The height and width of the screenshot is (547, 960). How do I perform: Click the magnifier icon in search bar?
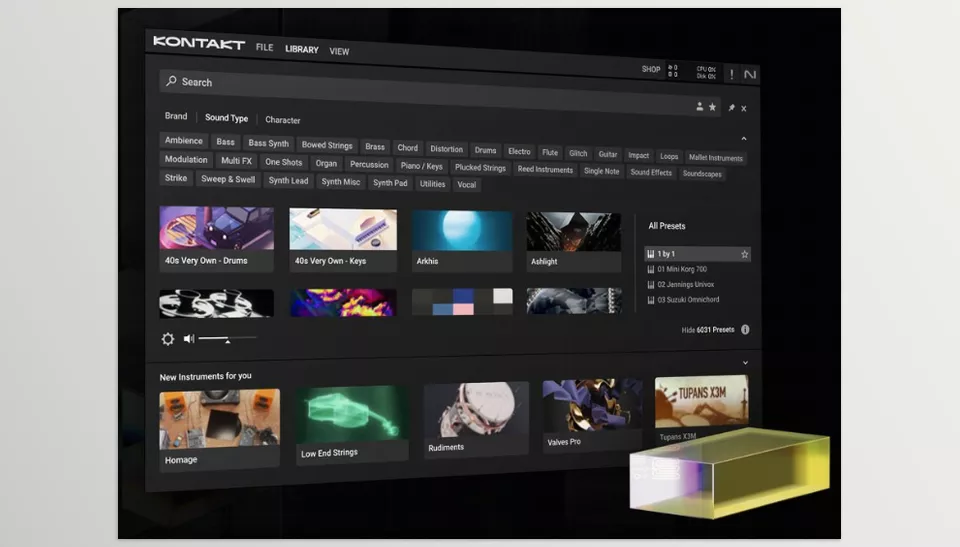click(172, 81)
